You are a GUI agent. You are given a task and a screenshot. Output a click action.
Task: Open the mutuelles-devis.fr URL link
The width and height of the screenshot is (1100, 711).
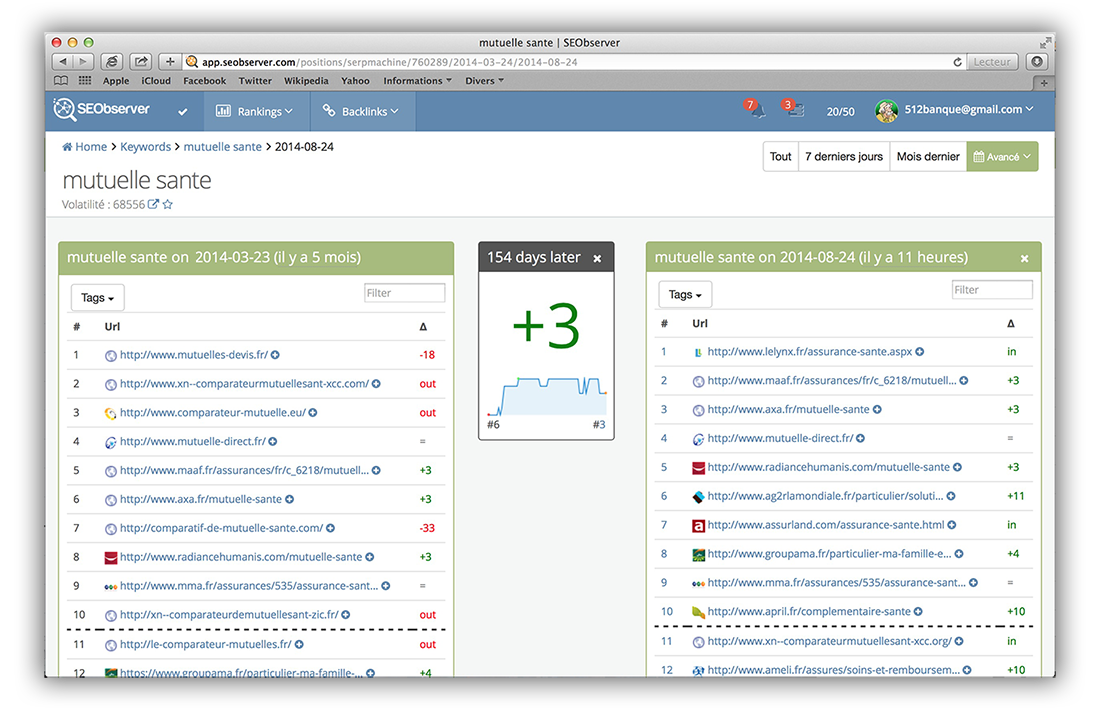pyautogui.click(x=194, y=355)
